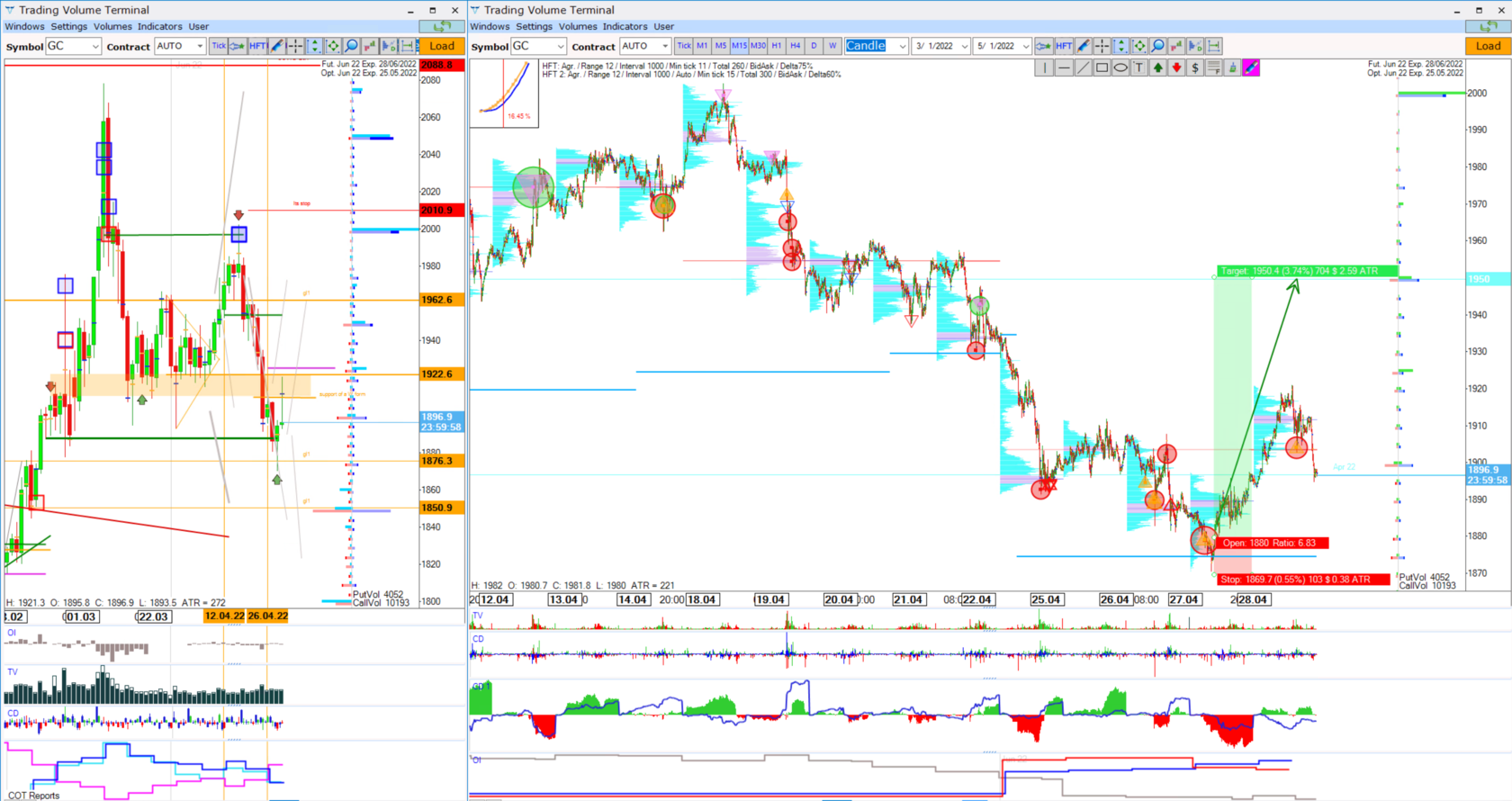This screenshot has height=801, width=1512.
Task: Click the magnifier zoom icon in left window
Action: (x=352, y=46)
